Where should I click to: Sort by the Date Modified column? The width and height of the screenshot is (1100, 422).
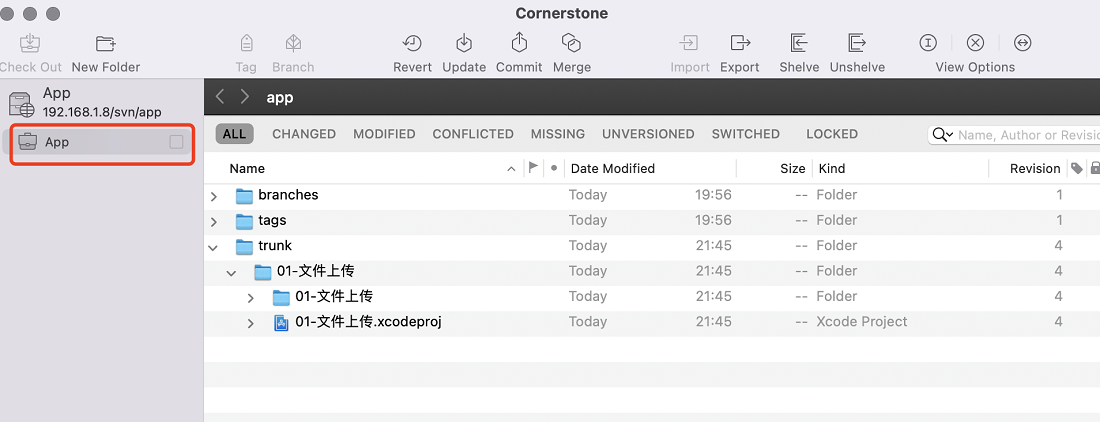click(x=612, y=168)
